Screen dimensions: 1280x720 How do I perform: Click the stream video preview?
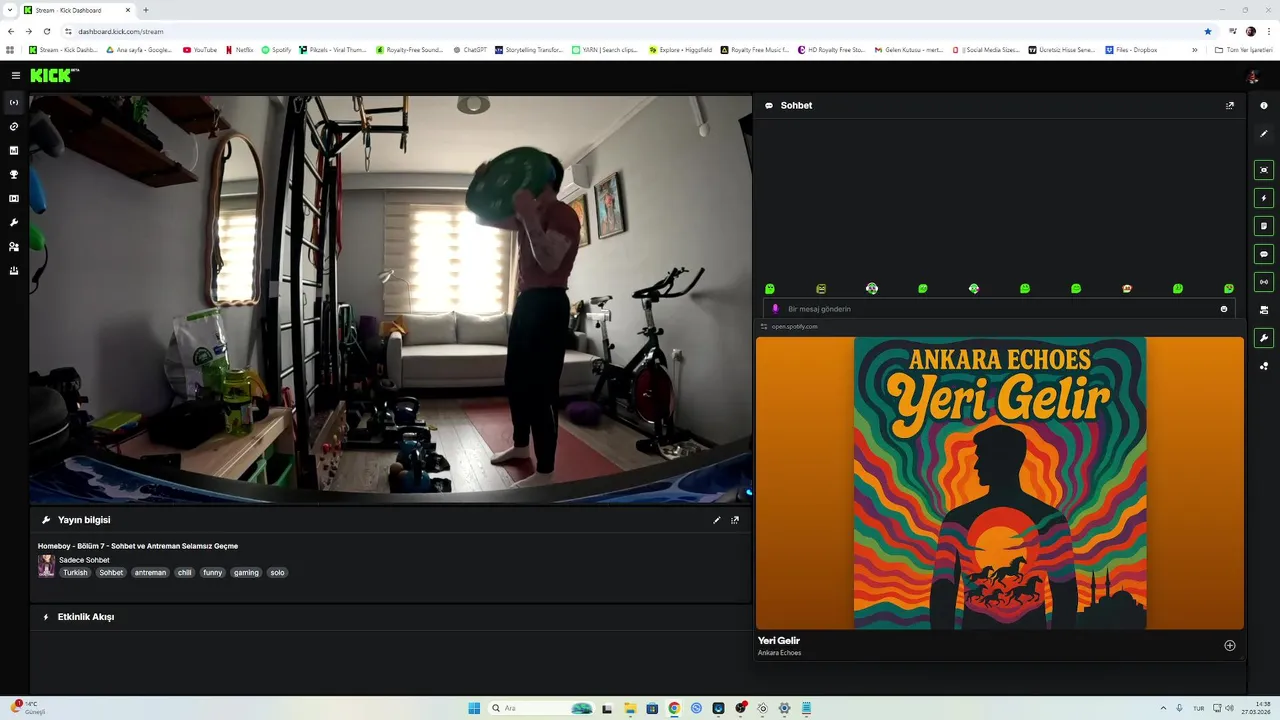(x=390, y=299)
